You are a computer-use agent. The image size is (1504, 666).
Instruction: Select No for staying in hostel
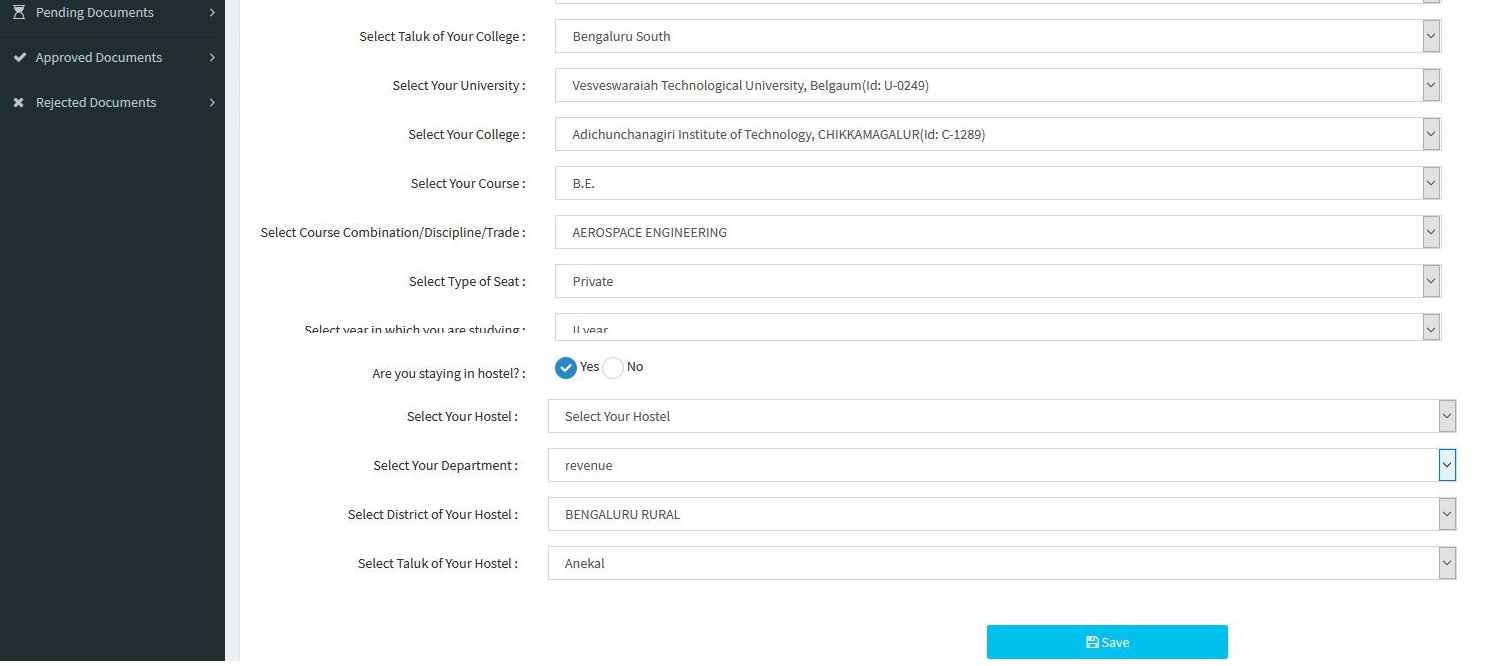coord(612,367)
